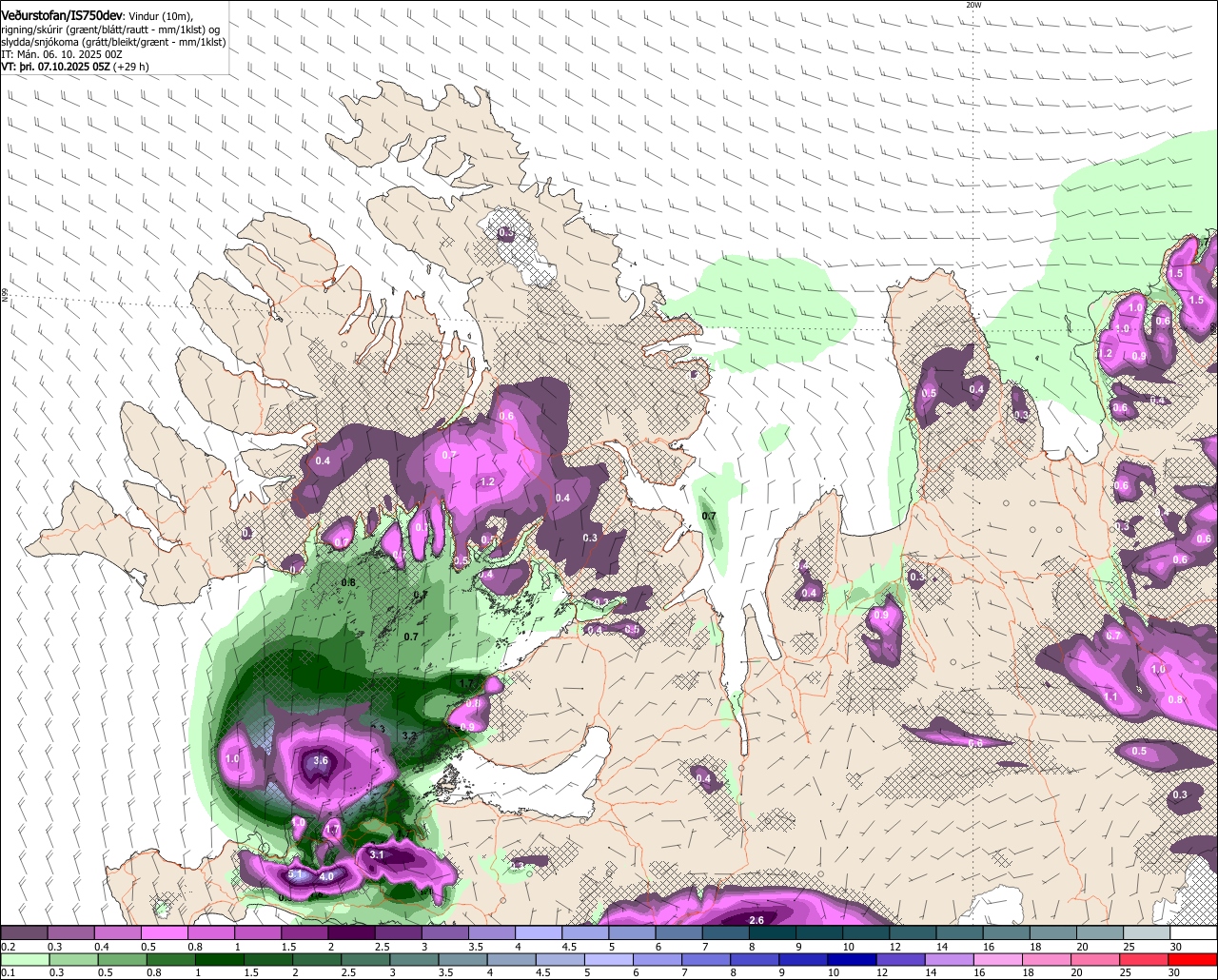Click the 0.1 label under the rain scale
1218x980 pixels.
(8, 974)
